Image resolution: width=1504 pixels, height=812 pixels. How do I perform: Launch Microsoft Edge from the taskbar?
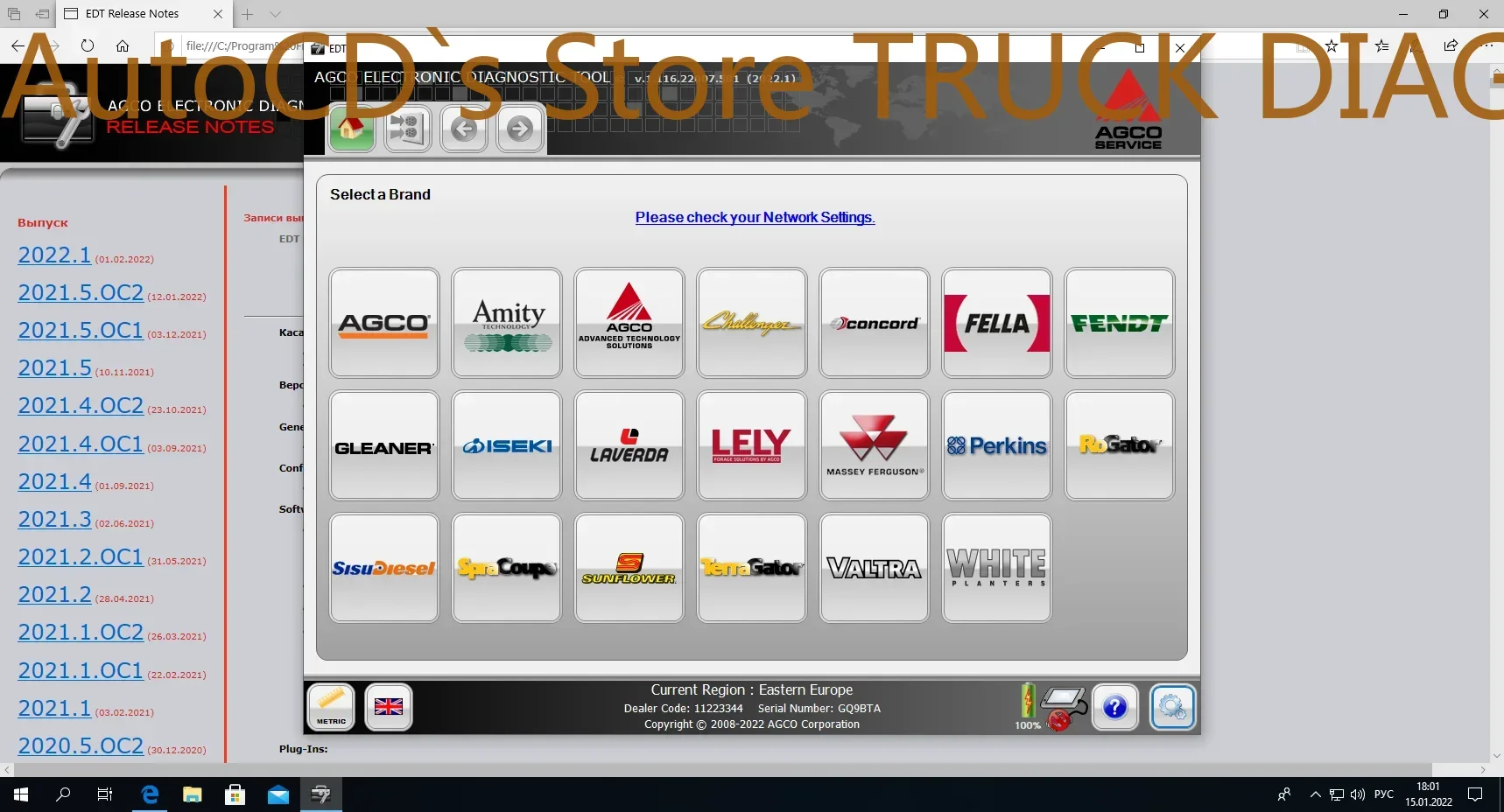(x=150, y=794)
